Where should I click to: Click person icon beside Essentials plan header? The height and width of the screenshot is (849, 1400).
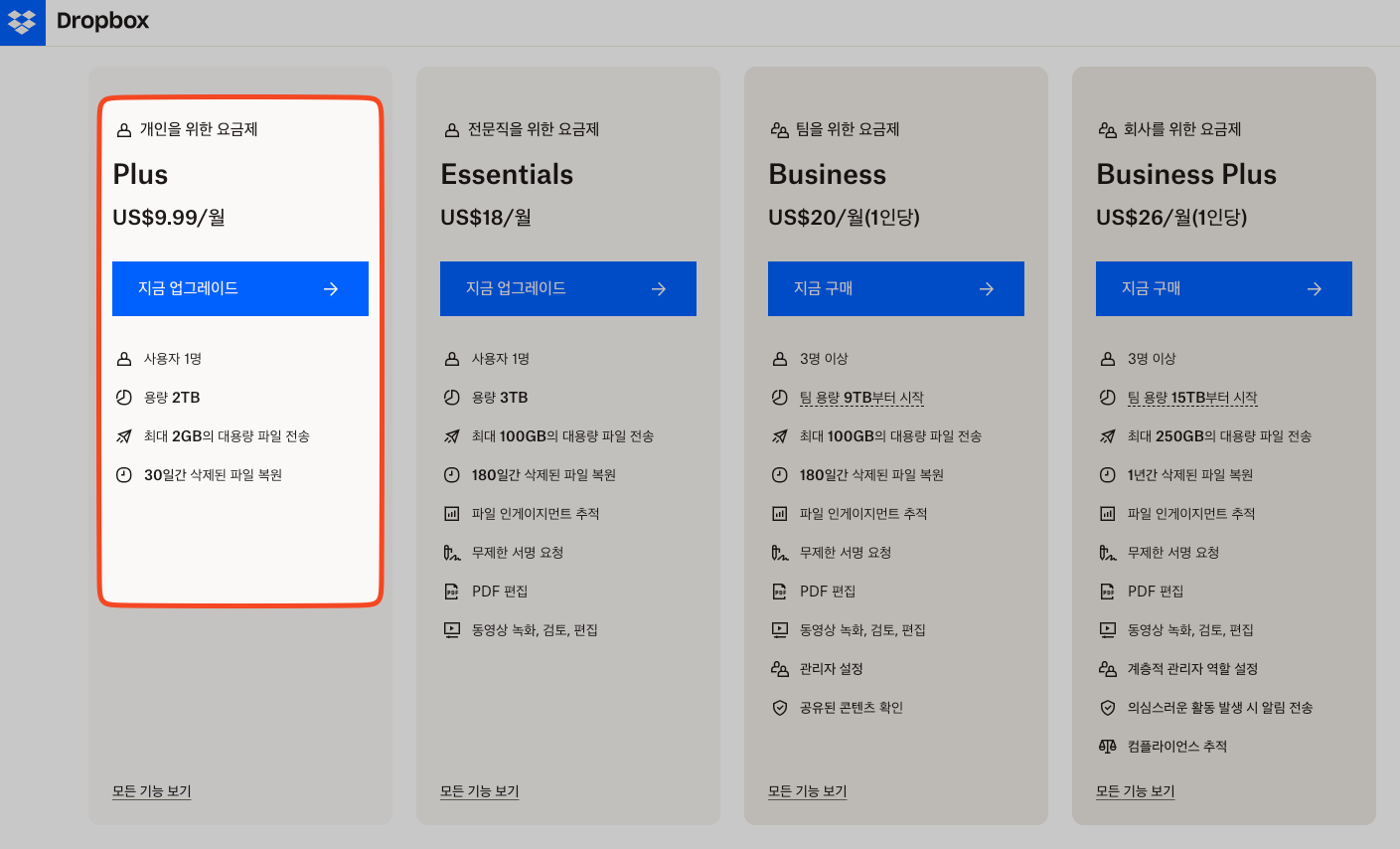coord(452,130)
